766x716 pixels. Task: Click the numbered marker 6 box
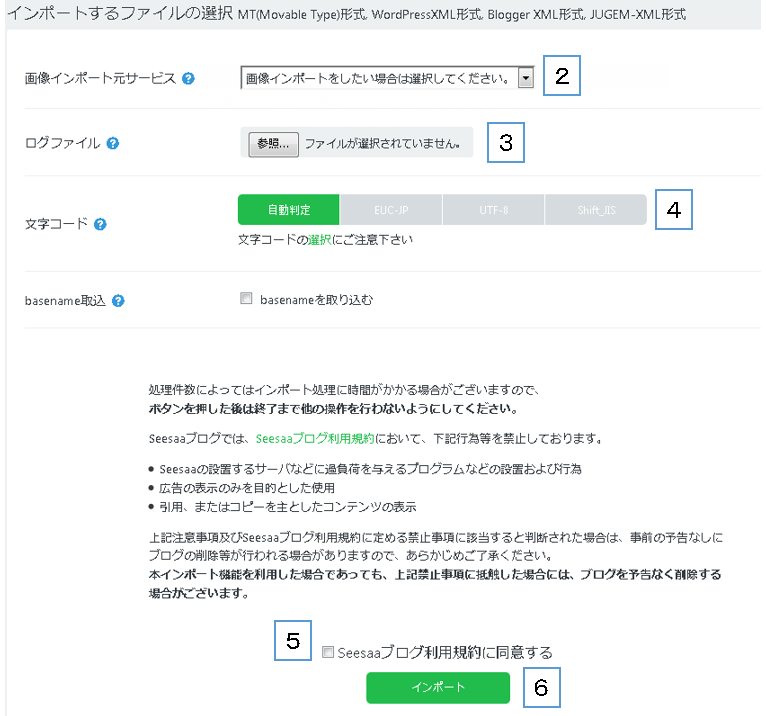click(x=541, y=688)
